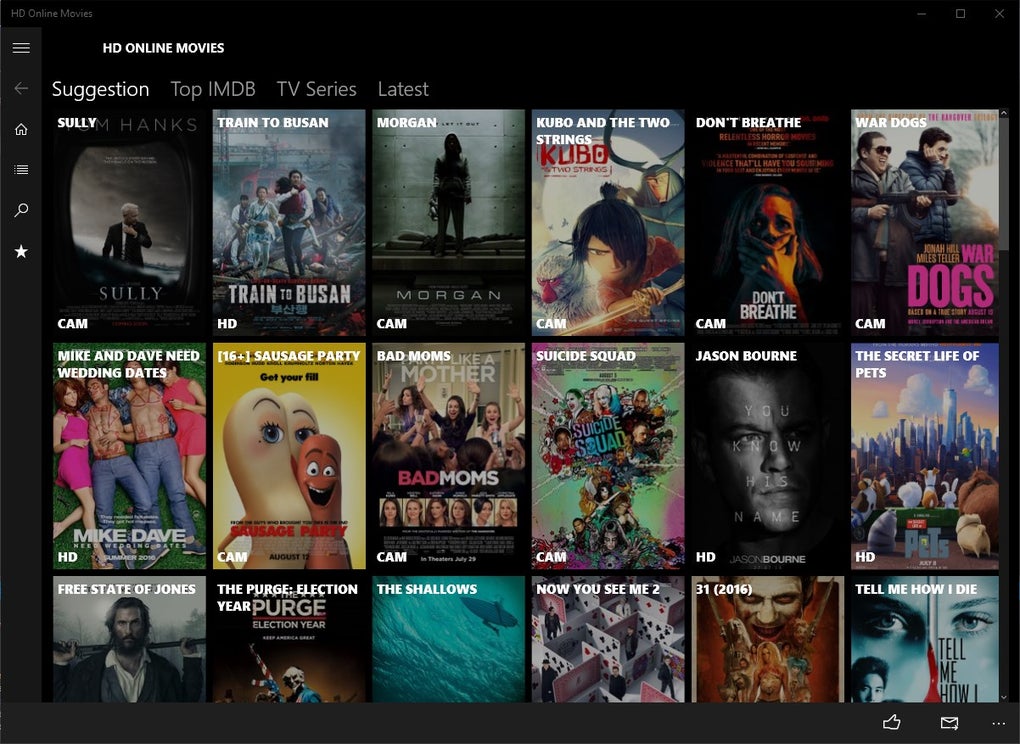Open the Sausage Party poster
1020x744 pixels.
click(x=289, y=456)
